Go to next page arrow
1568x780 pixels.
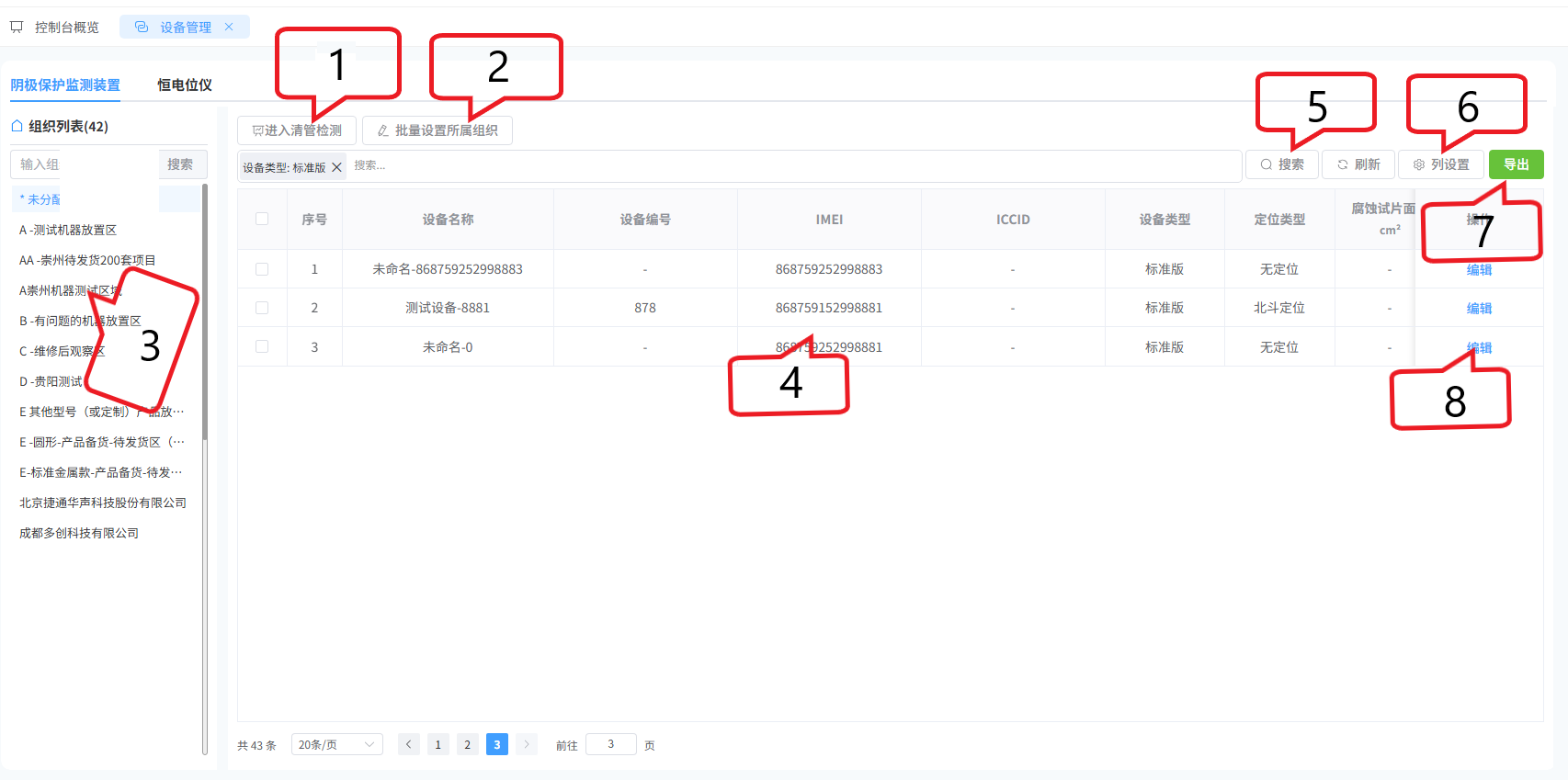coord(527,744)
